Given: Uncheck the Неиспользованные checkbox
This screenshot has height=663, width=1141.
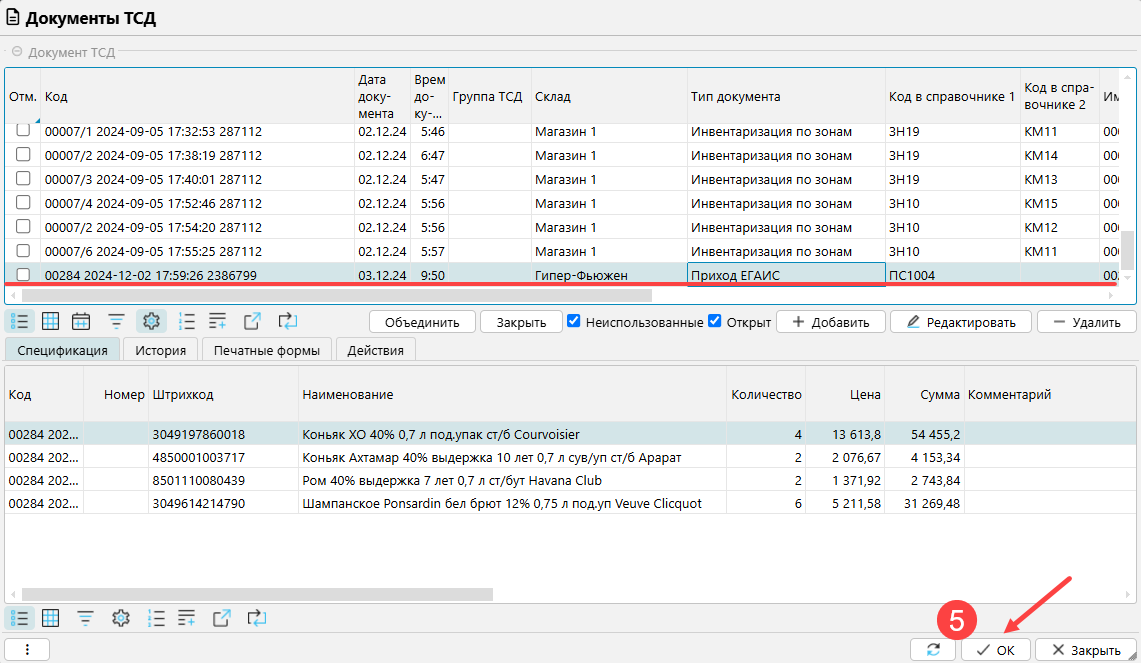Looking at the screenshot, I should 574,321.
